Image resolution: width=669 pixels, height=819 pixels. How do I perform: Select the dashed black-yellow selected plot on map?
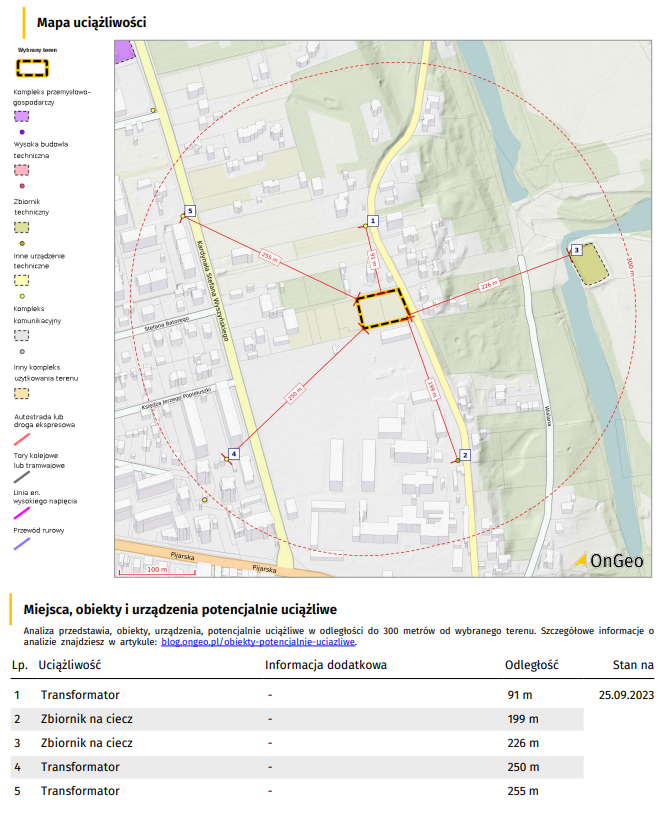pos(383,309)
